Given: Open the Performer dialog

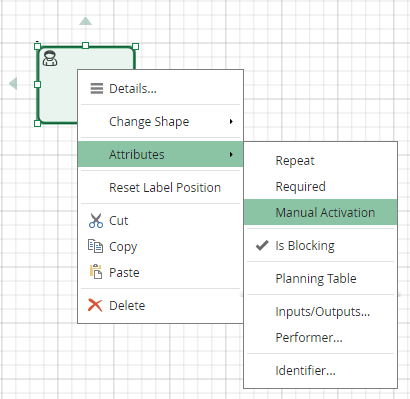Looking at the screenshot, I should click(321, 338).
